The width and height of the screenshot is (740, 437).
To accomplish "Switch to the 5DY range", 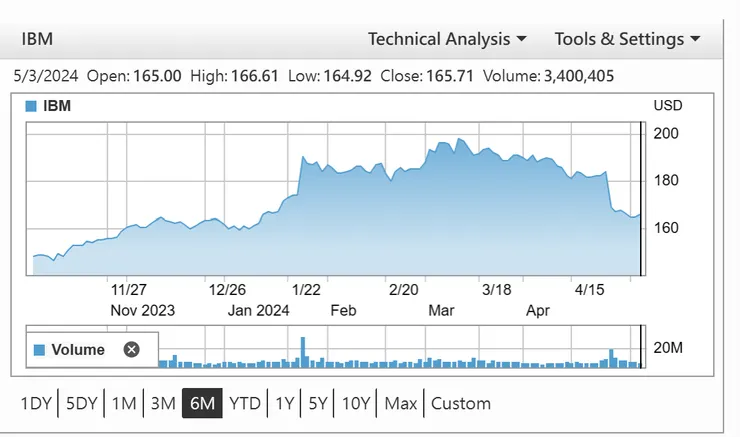I will coord(82,404).
